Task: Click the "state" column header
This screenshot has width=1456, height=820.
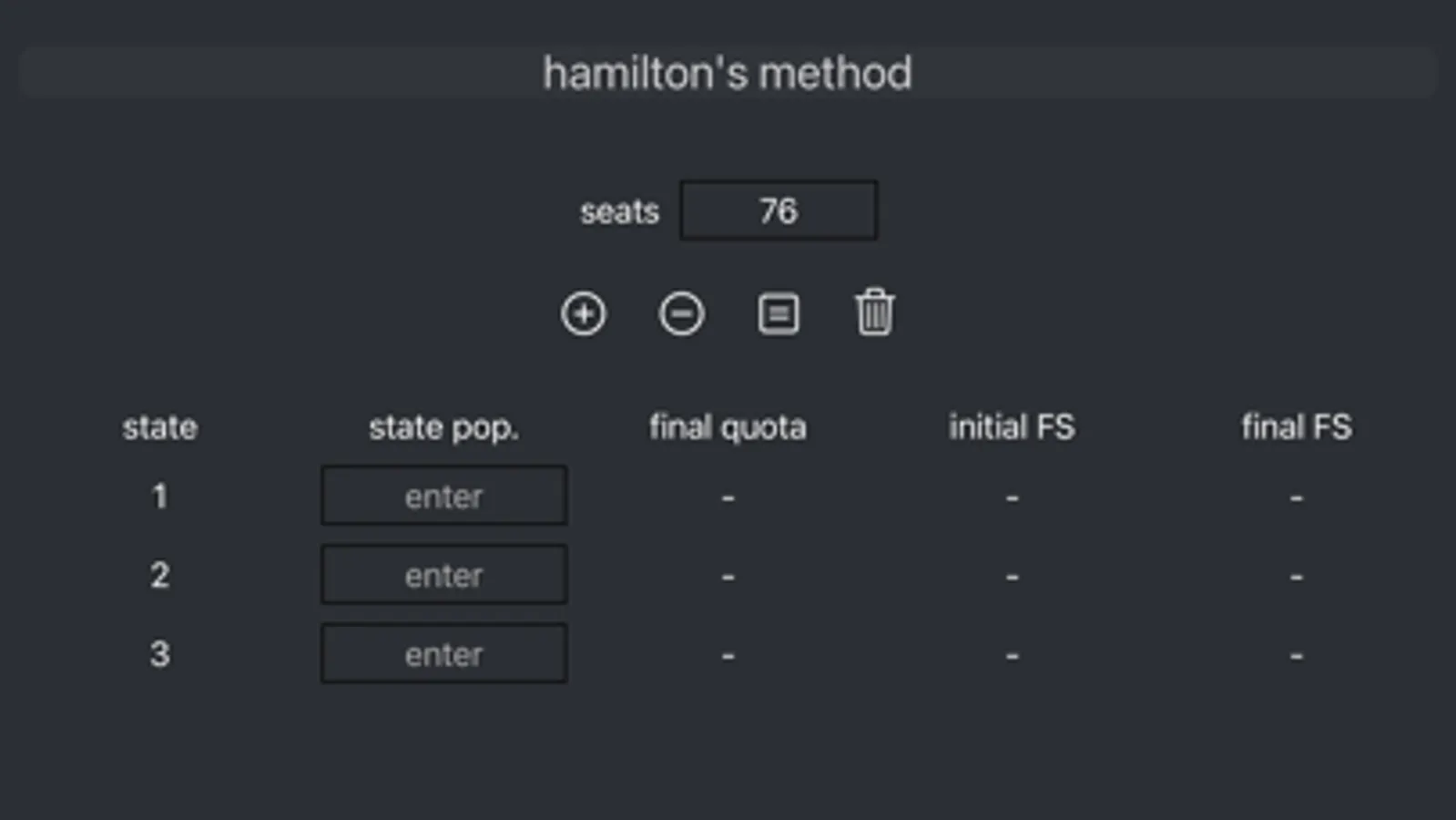Action: pos(159,427)
